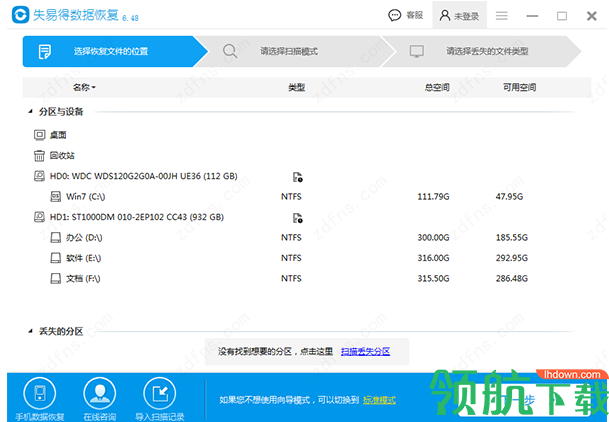Click the 可用空间 column header
Screen dimensions: 609x422
[x=519, y=88]
